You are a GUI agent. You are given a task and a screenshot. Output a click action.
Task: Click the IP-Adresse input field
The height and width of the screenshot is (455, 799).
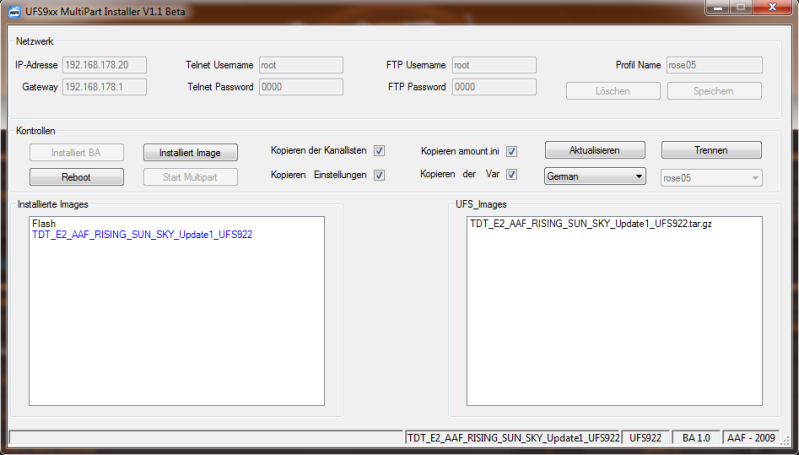[x=104, y=65]
